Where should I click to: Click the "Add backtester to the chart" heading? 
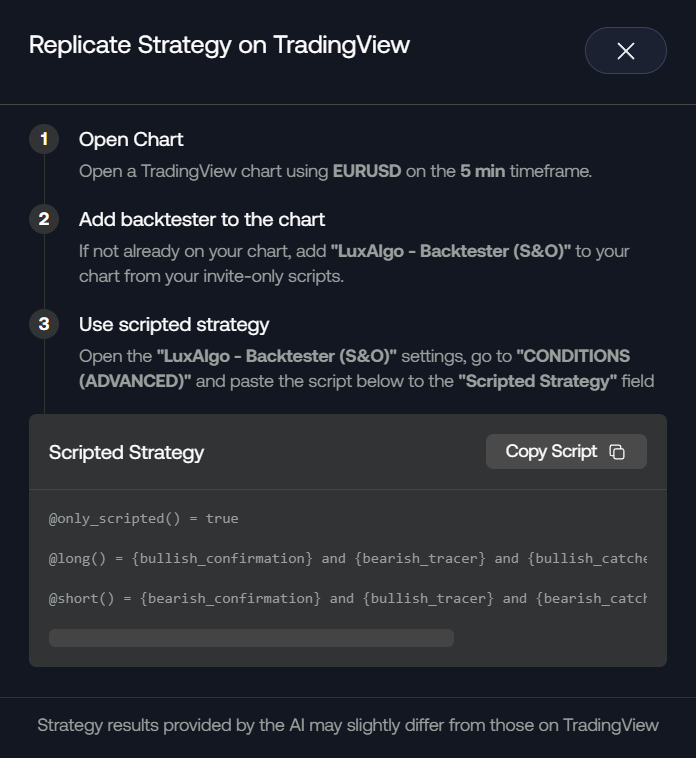click(202, 219)
